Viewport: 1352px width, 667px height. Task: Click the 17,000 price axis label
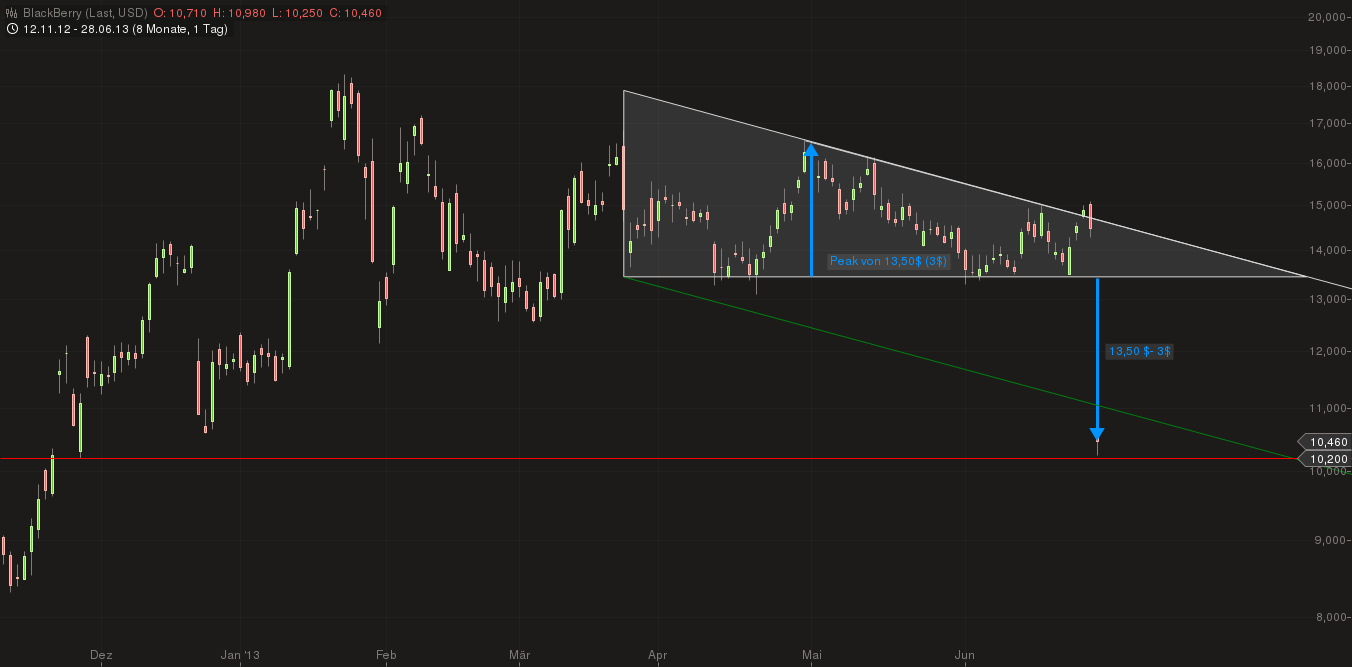coord(1328,123)
